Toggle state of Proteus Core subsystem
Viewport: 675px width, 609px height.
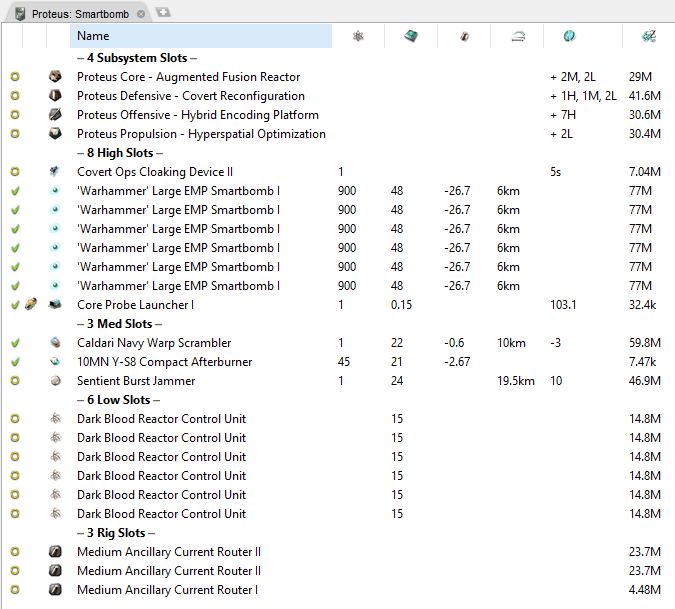click(x=15, y=77)
